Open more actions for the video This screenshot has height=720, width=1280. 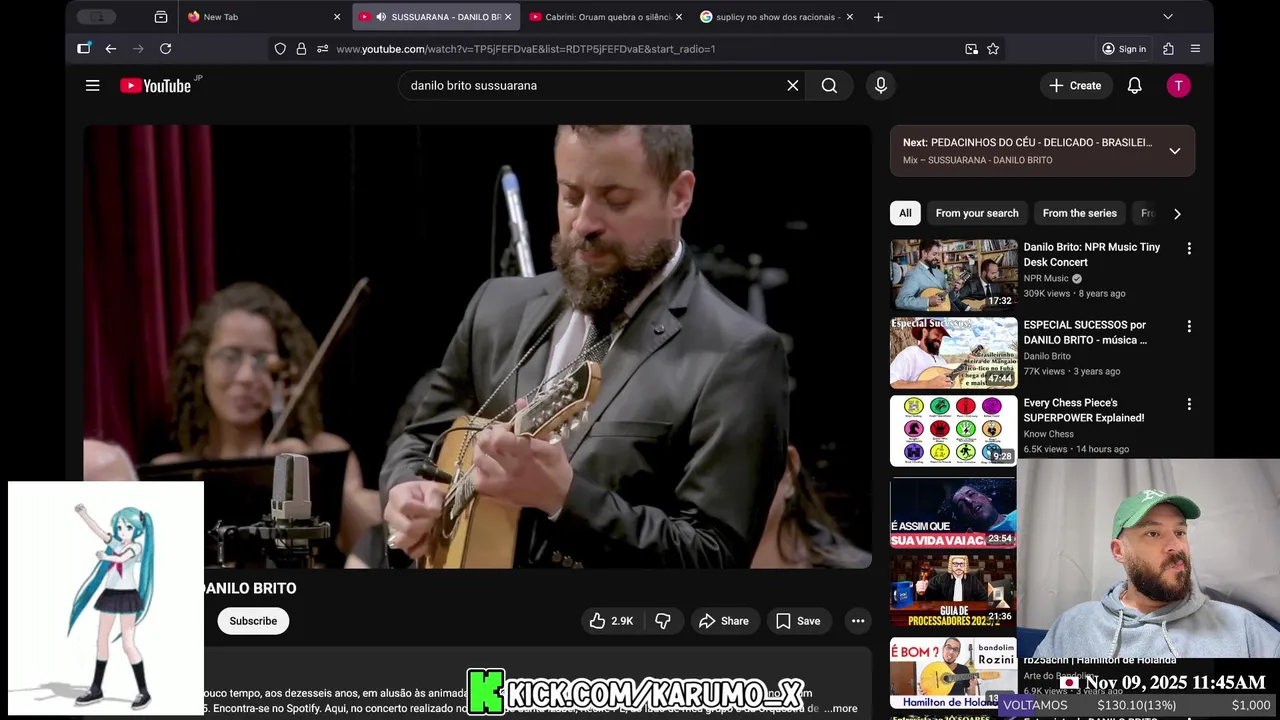tap(858, 621)
